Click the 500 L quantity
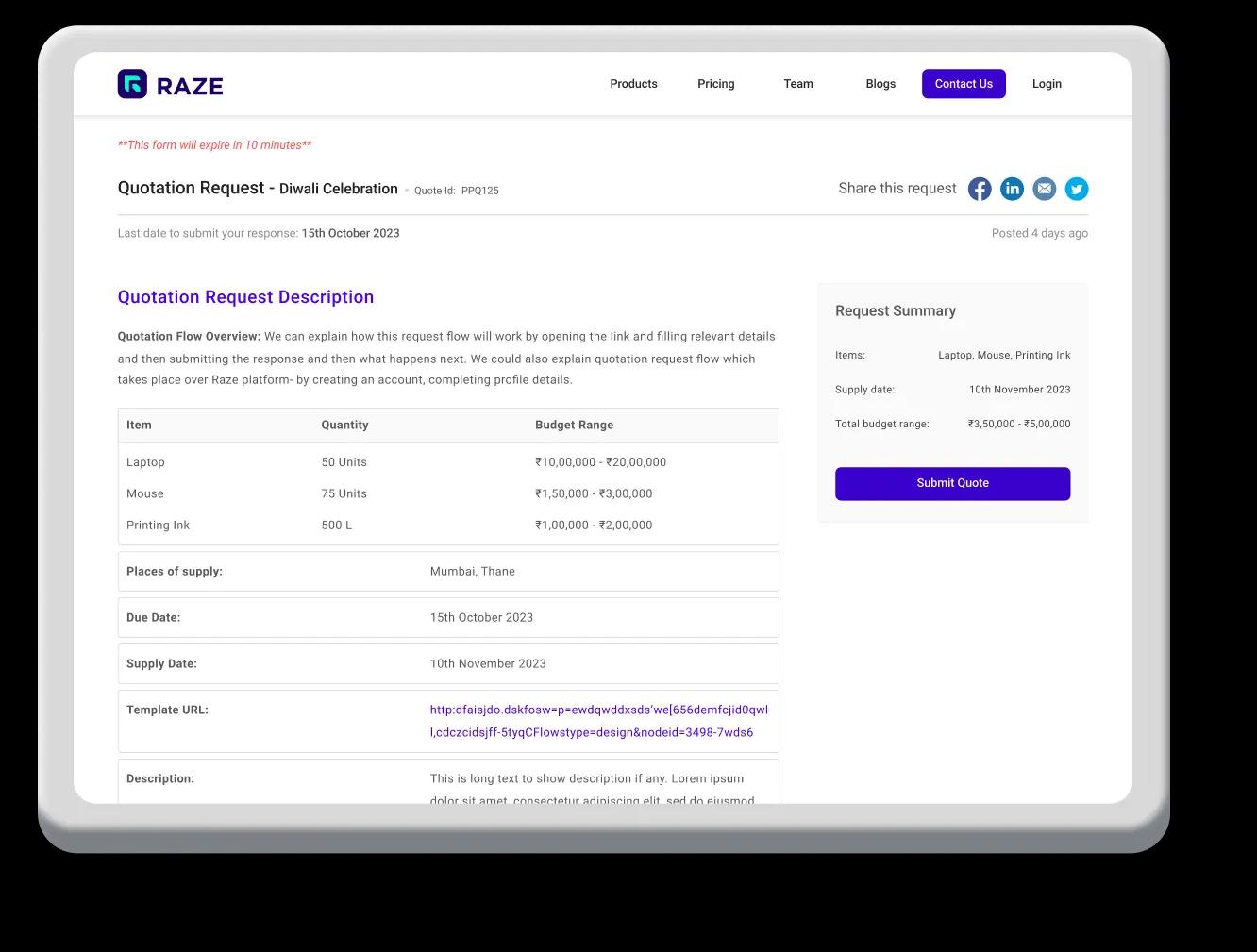This screenshot has width=1257, height=952. 336,525
